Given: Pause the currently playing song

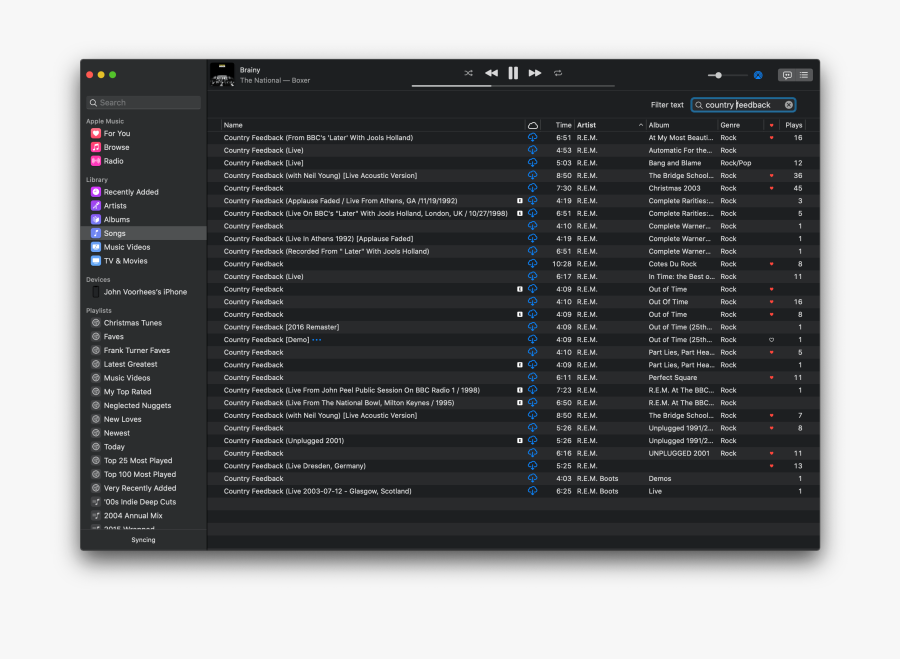Looking at the screenshot, I should click(513, 73).
